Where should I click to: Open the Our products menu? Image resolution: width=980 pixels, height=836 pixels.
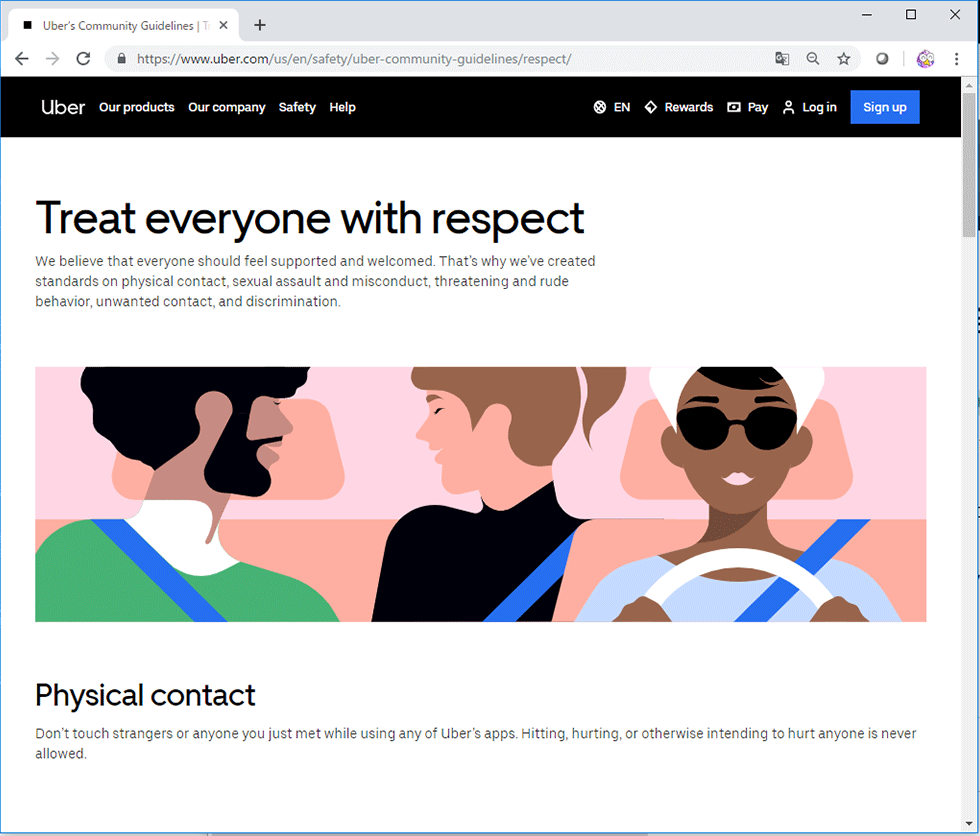coord(137,107)
